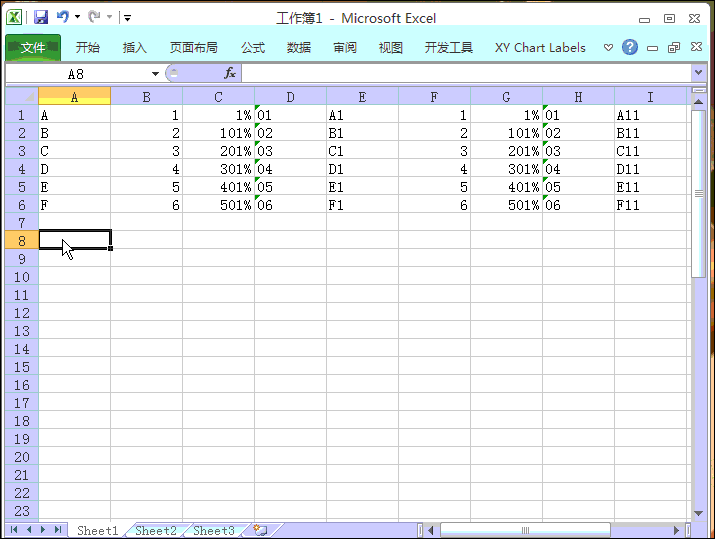
Task: Select cell D4 containing 04
Action: point(290,169)
